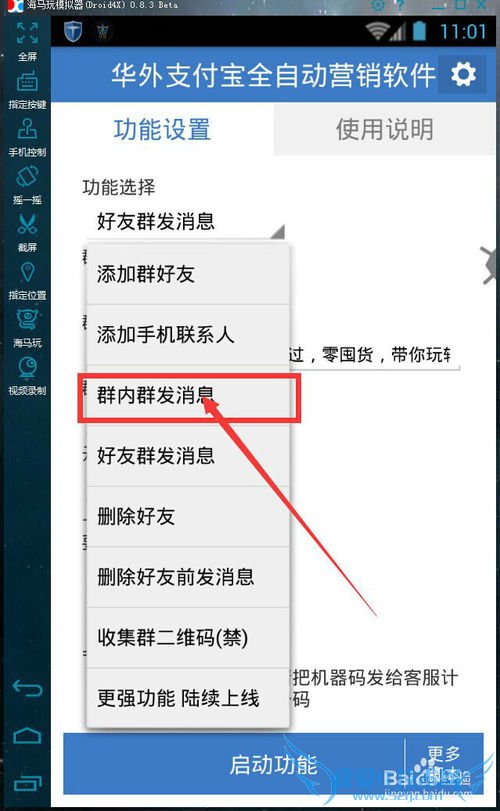The image size is (500, 811).
Task: Pick 删除好友 option in dropdown
Action: coord(188,517)
